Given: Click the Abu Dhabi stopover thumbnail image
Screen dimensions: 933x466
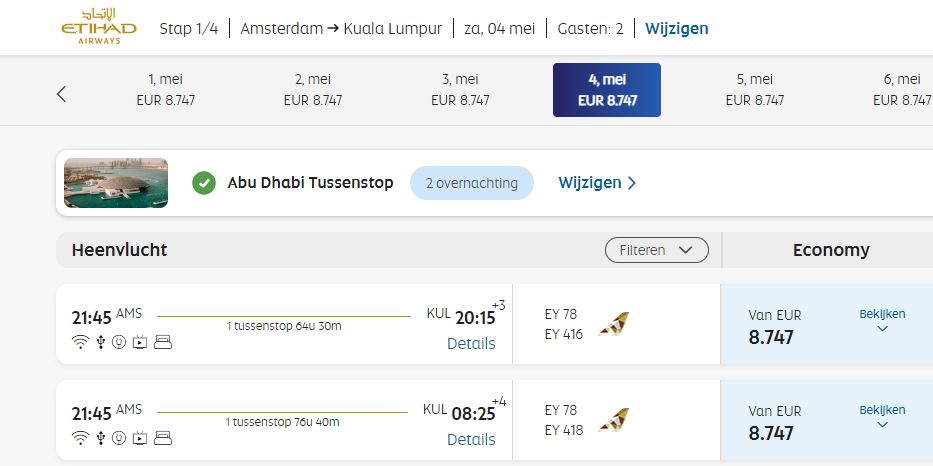Looking at the screenshot, I should (116, 183).
